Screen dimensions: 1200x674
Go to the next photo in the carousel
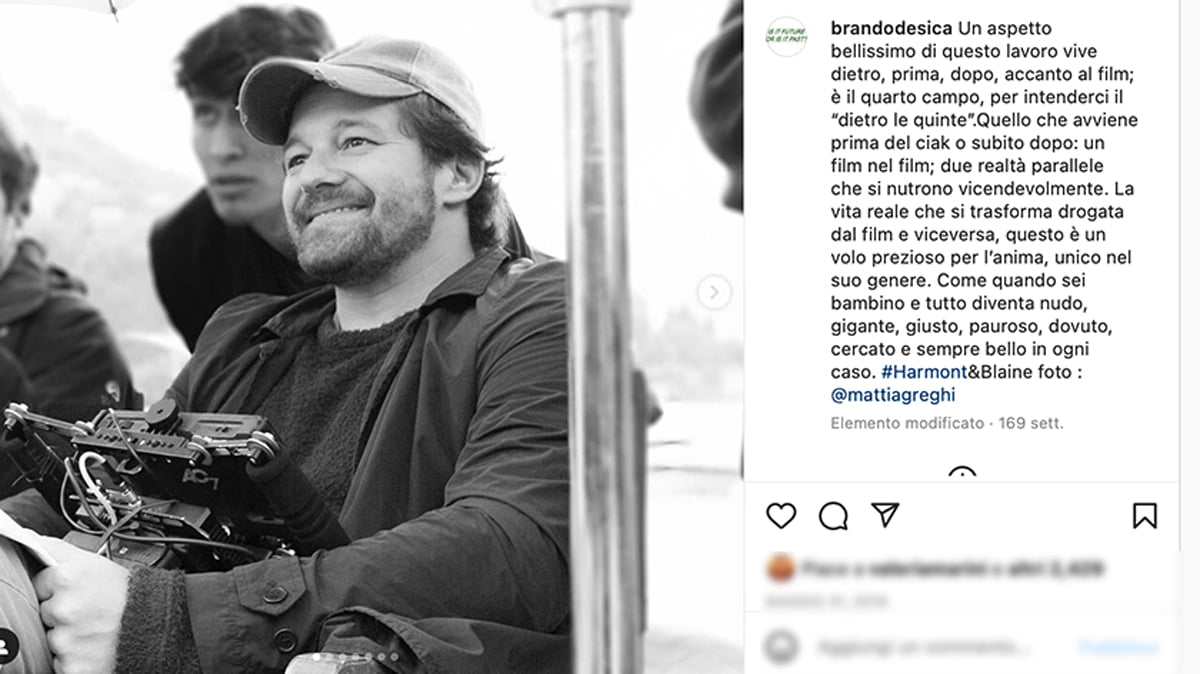[x=713, y=293]
